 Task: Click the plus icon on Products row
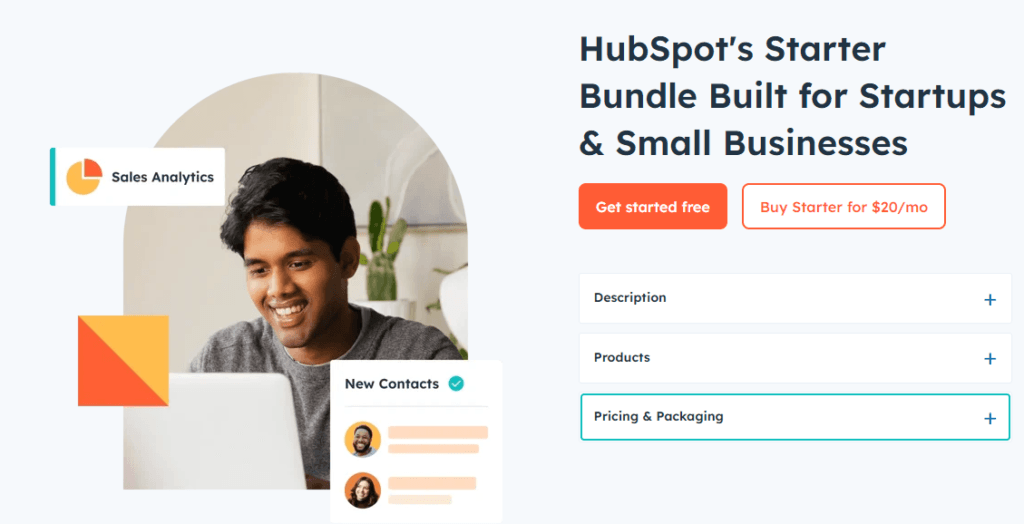tap(990, 359)
